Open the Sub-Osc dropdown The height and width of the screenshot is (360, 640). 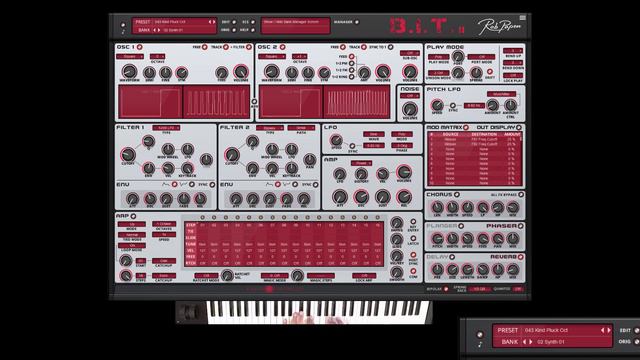point(410,53)
